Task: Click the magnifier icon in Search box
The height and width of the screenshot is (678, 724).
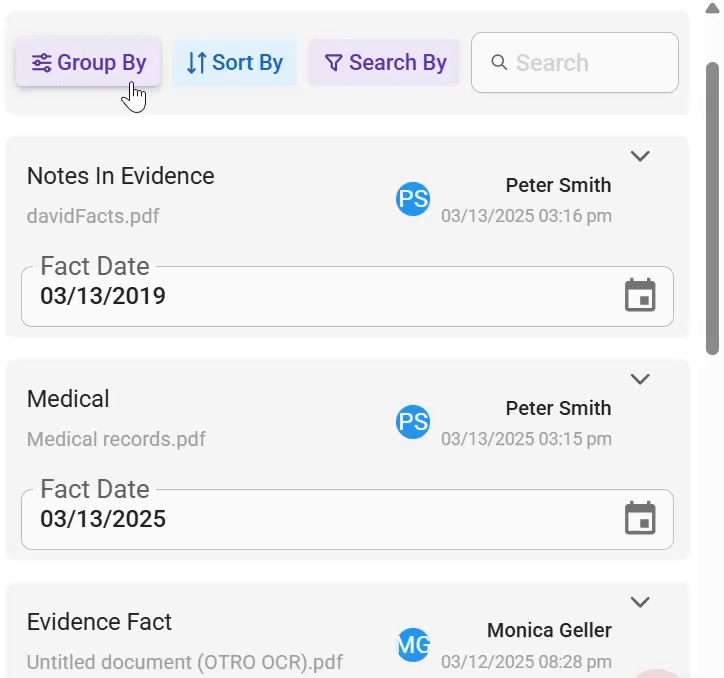Action: click(x=499, y=62)
